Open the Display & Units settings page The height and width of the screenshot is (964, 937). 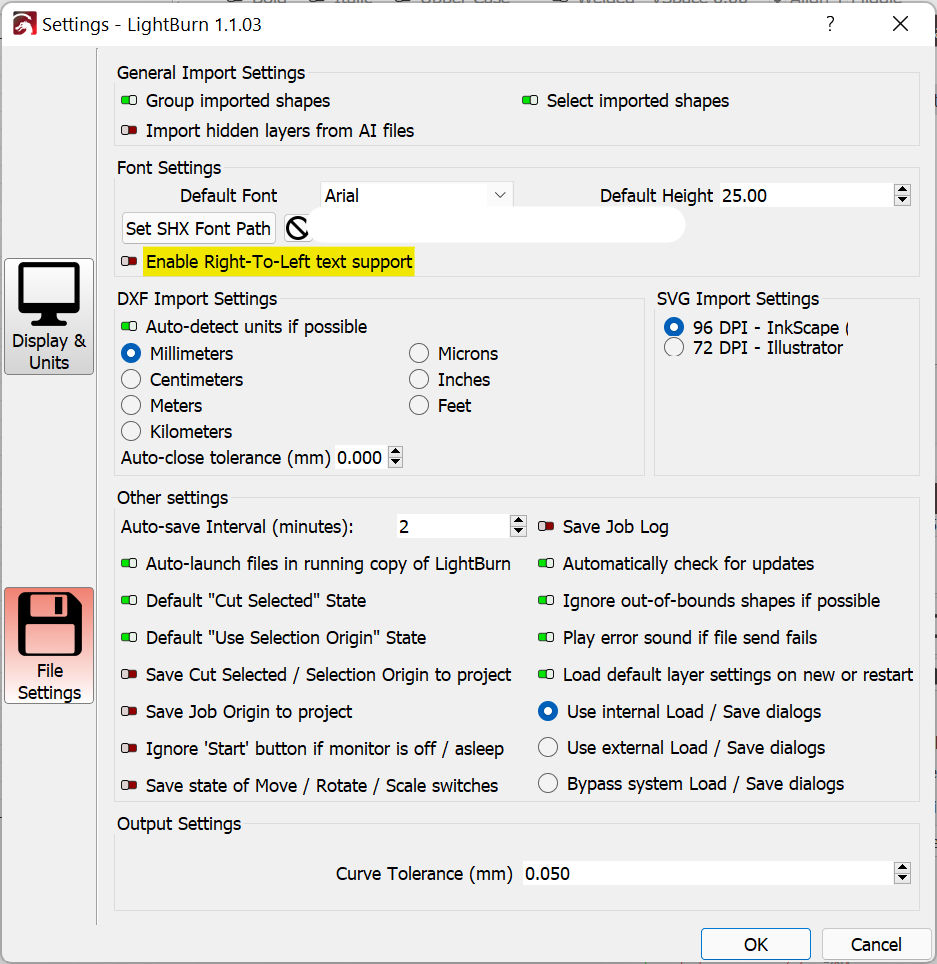tap(49, 317)
